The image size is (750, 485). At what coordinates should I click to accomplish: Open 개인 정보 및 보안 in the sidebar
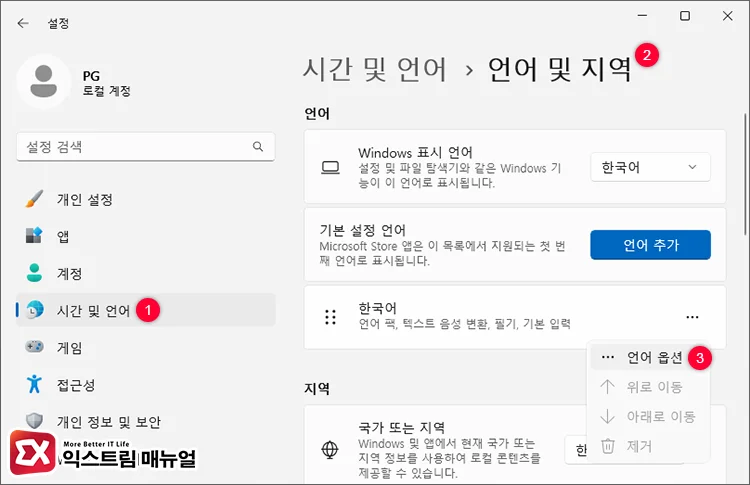[x=146, y=421]
